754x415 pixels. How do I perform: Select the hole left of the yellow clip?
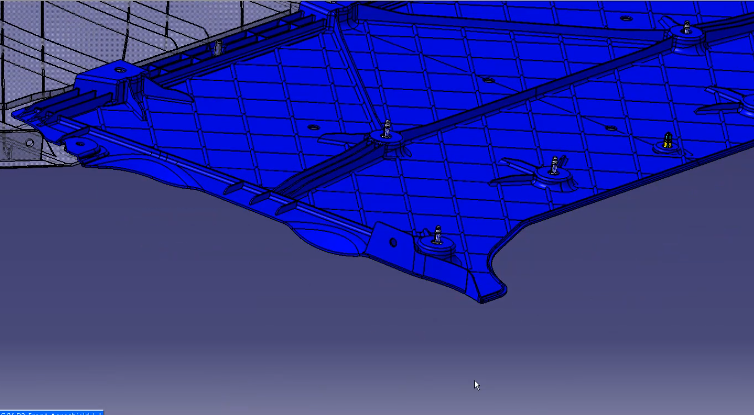click(612, 128)
